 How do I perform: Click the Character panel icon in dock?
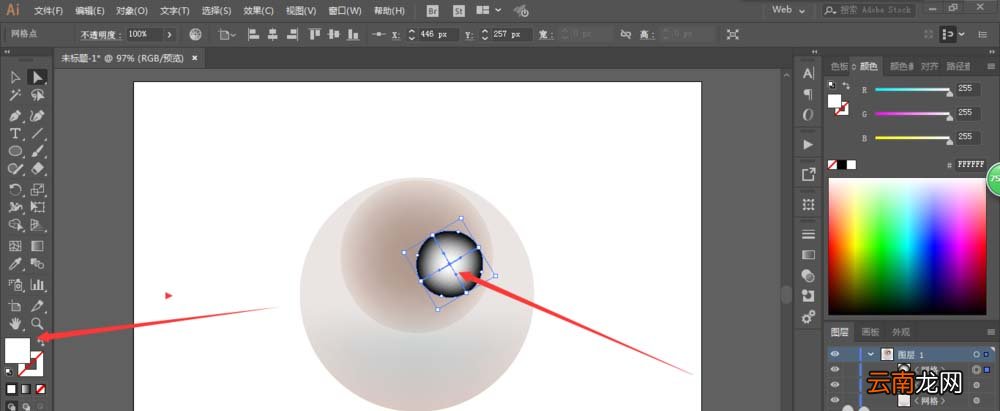(x=808, y=73)
